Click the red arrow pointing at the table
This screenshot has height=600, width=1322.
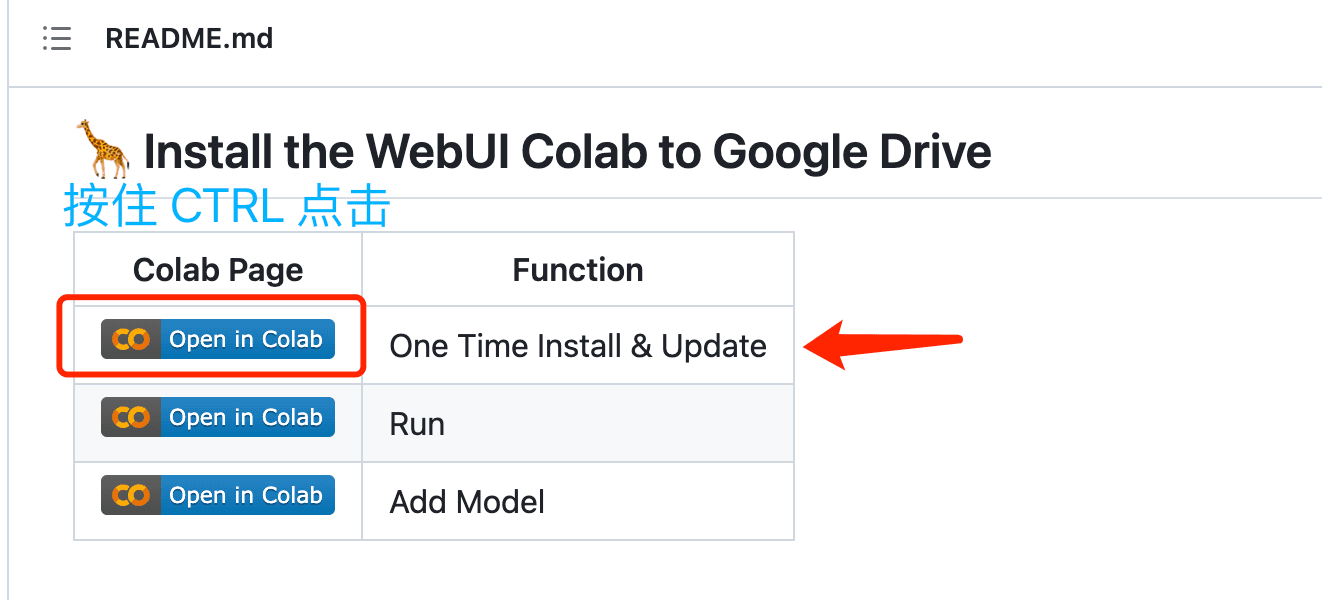[883, 344]
